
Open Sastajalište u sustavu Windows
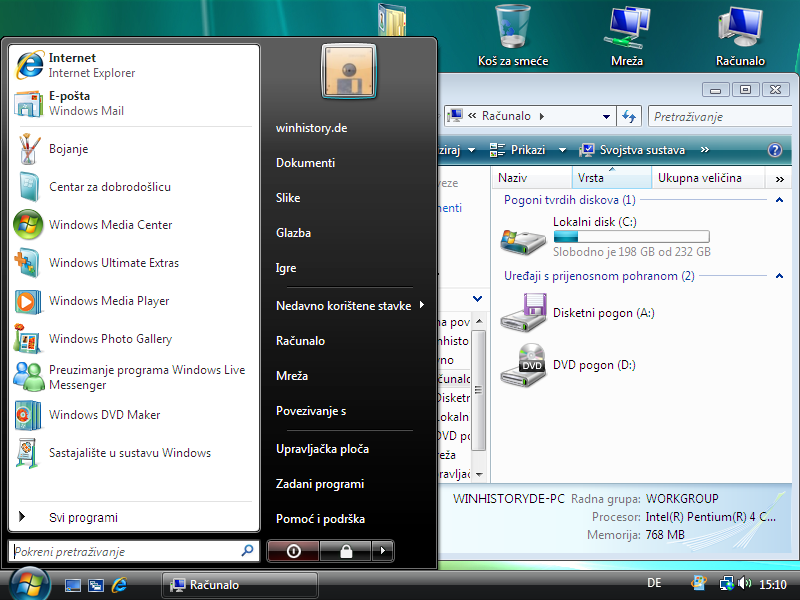[x=134, y=453]
